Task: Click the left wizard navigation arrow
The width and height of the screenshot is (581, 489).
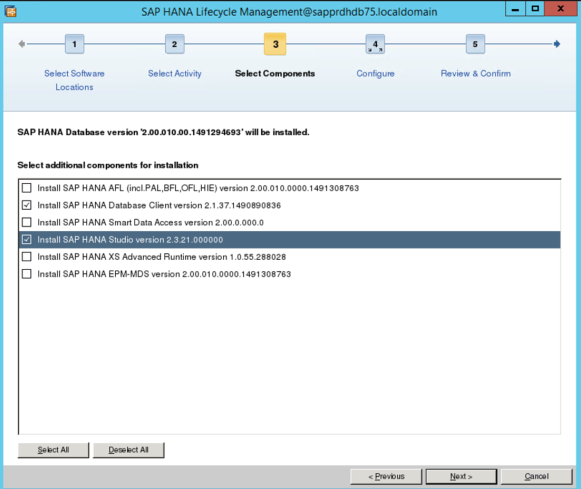Action: click(22, 44)
